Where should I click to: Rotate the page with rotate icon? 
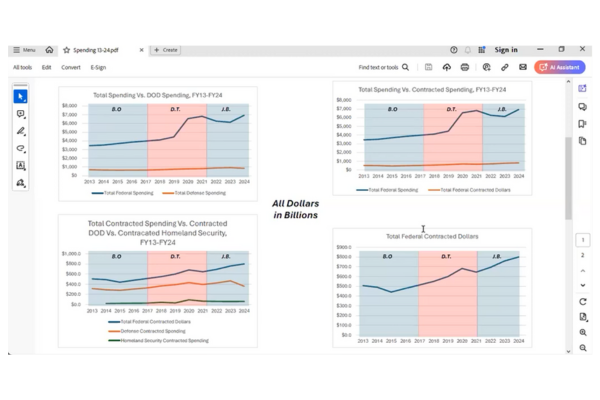(x=583, y=301)
